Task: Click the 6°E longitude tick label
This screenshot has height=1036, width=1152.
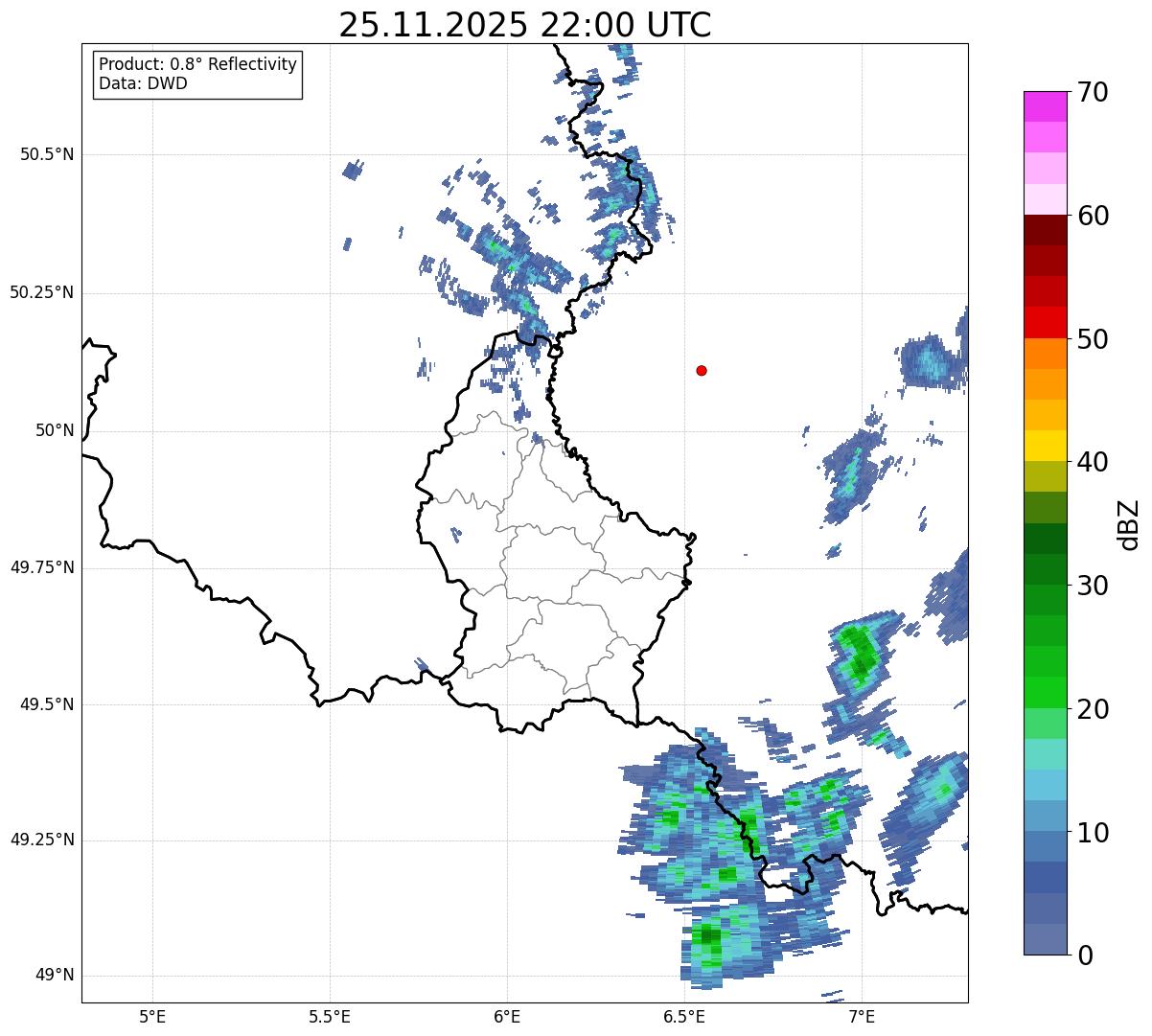Action: point(507,1016)
